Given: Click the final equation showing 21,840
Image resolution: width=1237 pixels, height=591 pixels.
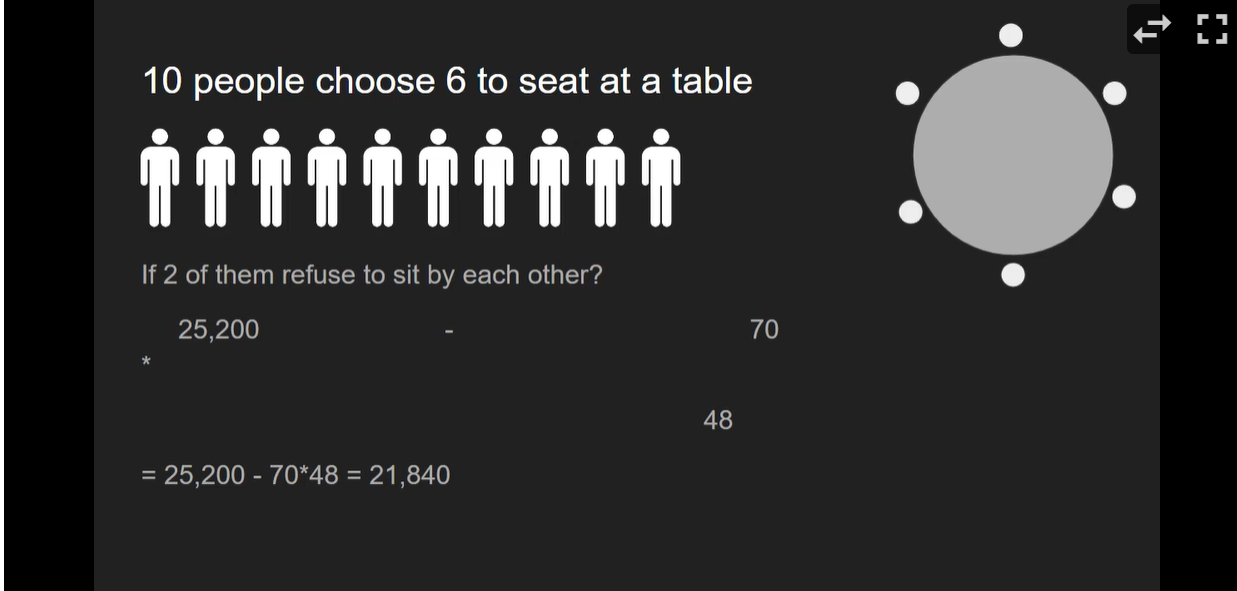Looking at the screenshot, I should 296,475.
